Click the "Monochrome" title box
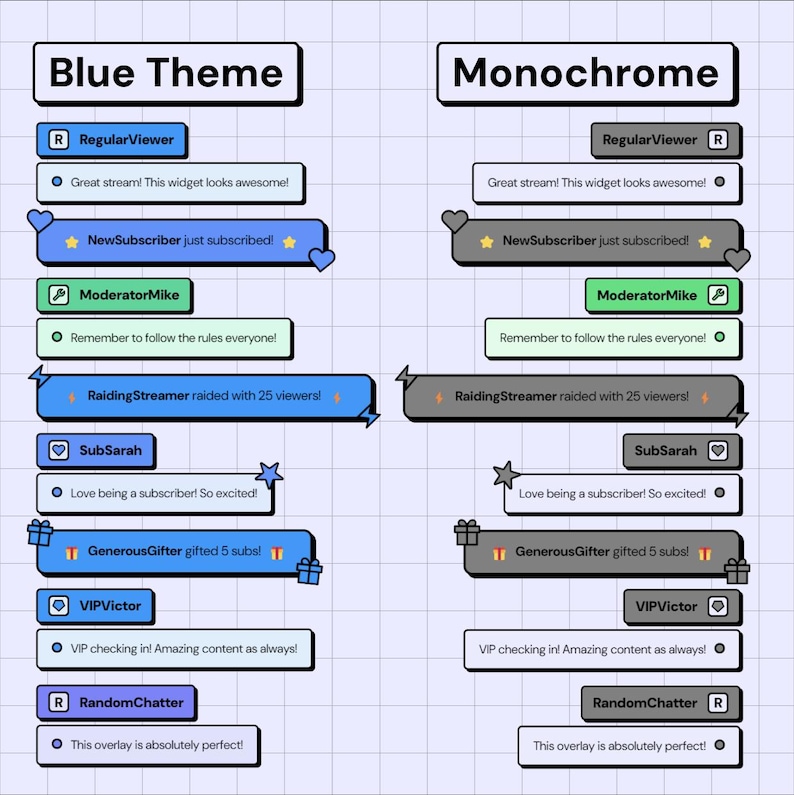 586,73
